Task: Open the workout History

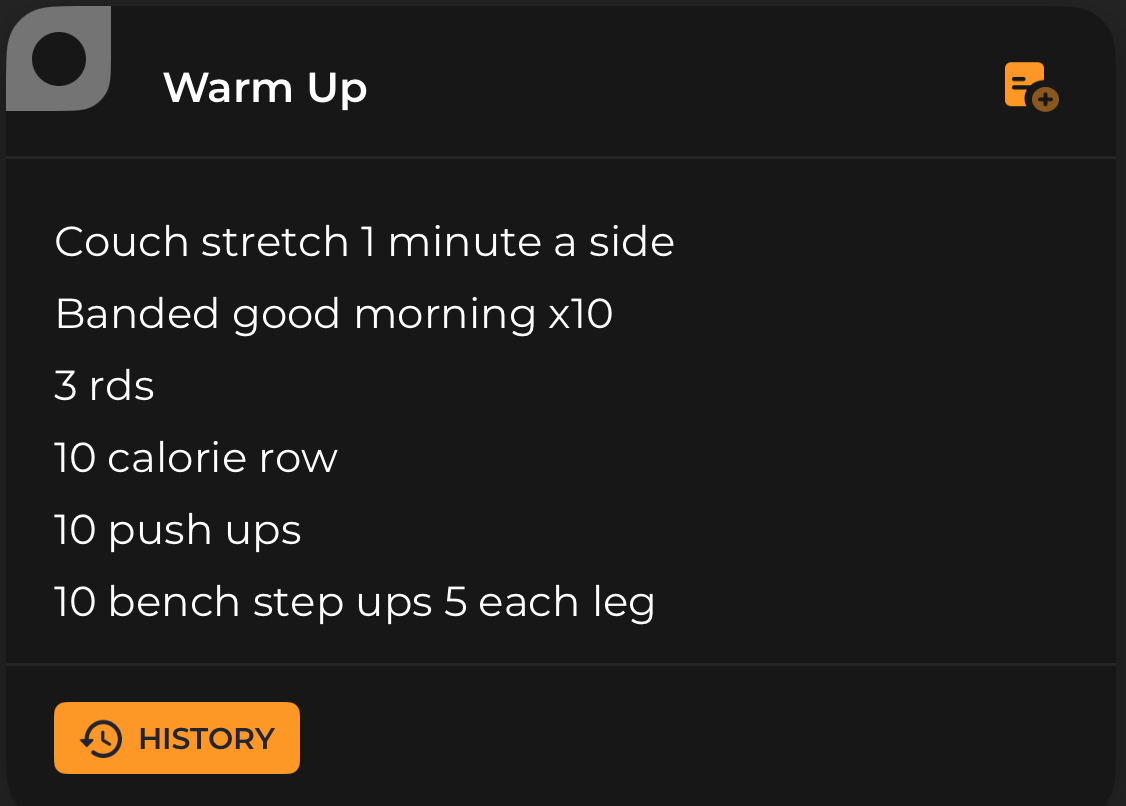Action: pyautogui.click(x=177, y=739)
